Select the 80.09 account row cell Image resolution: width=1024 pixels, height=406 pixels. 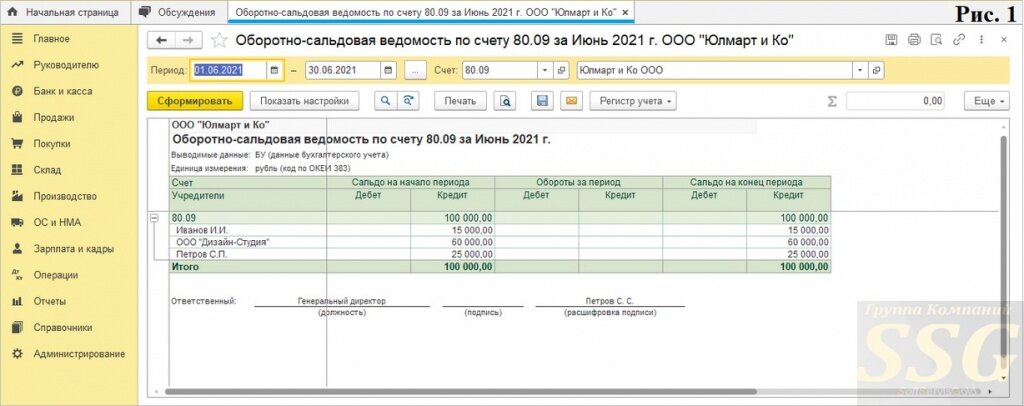coord(248,218)
